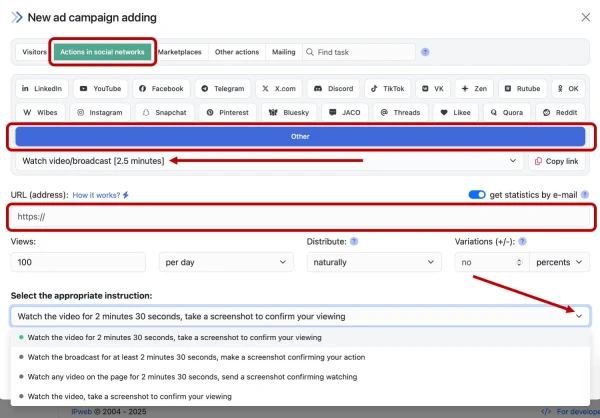This screenshot has width=600, height=418.
Task: Open the per day period dropdown
Action: [226, 262]
